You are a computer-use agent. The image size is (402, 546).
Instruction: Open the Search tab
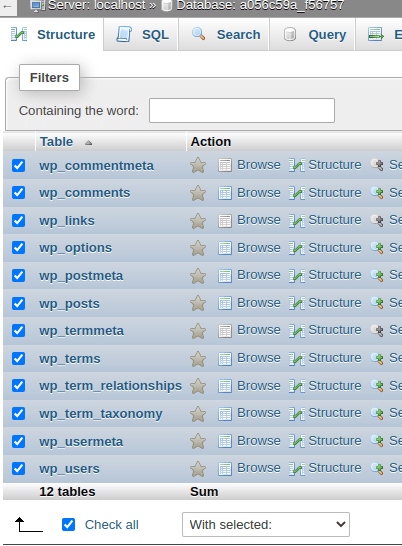[225, 34]
